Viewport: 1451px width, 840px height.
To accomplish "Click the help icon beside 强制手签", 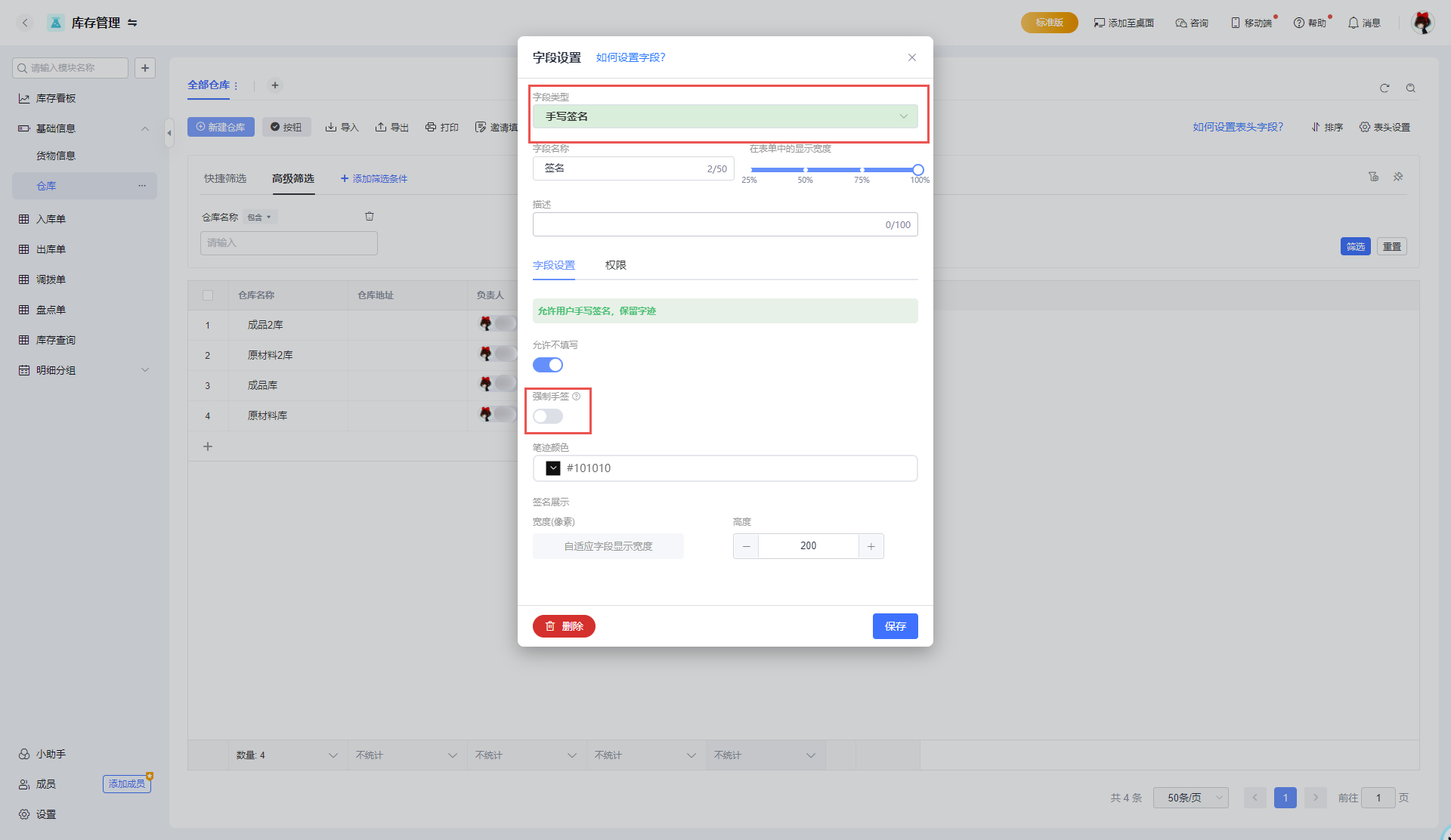I will pyautogui.click(x=577, y=397).
